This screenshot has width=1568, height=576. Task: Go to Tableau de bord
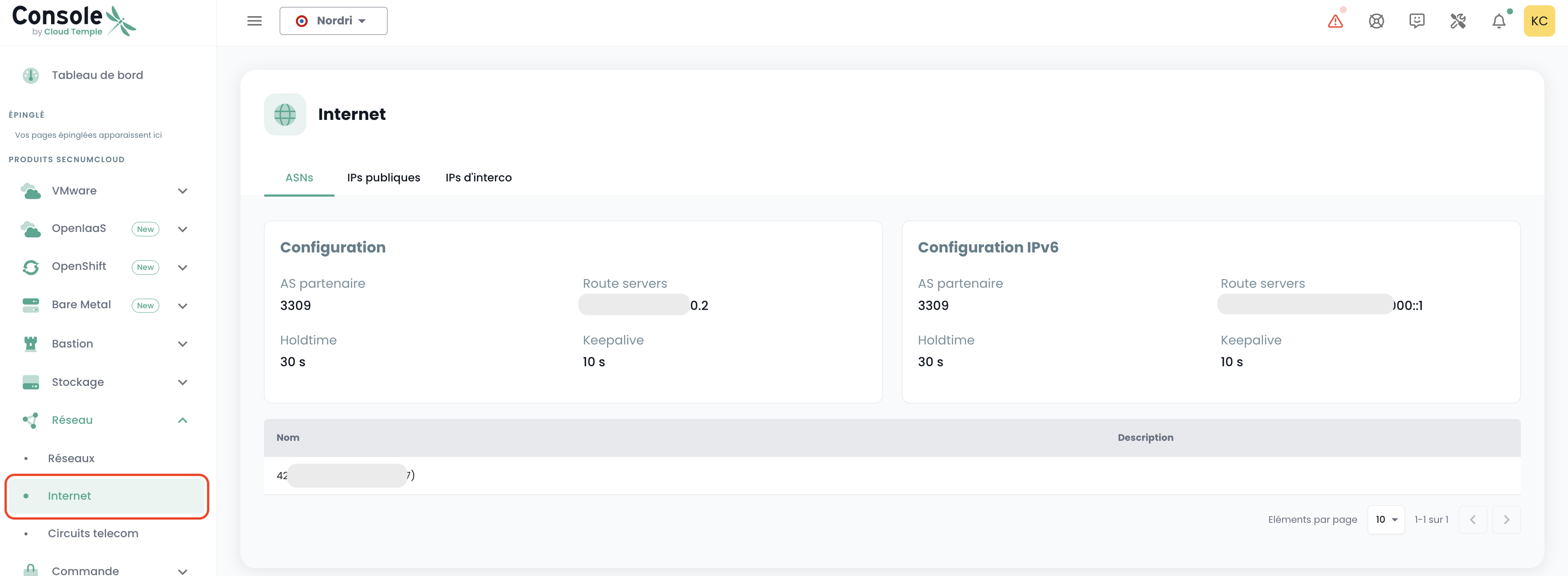(x=97, y=75)
